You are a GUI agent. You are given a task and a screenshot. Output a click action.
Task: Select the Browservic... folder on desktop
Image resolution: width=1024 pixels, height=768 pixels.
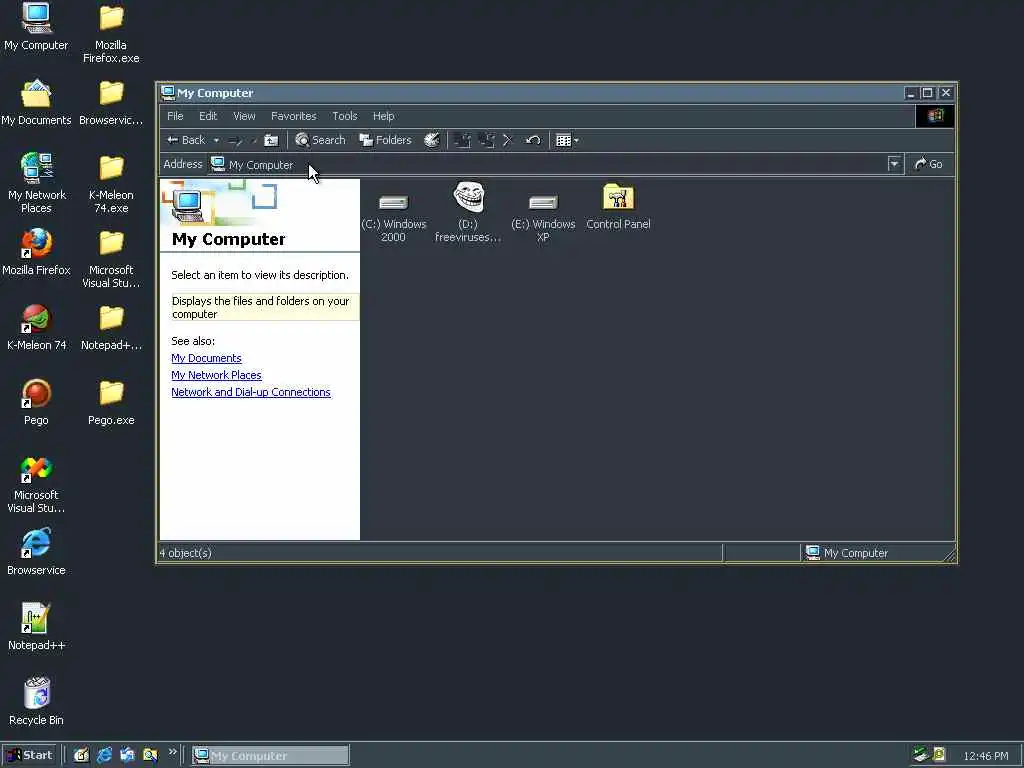click(111, 102)
